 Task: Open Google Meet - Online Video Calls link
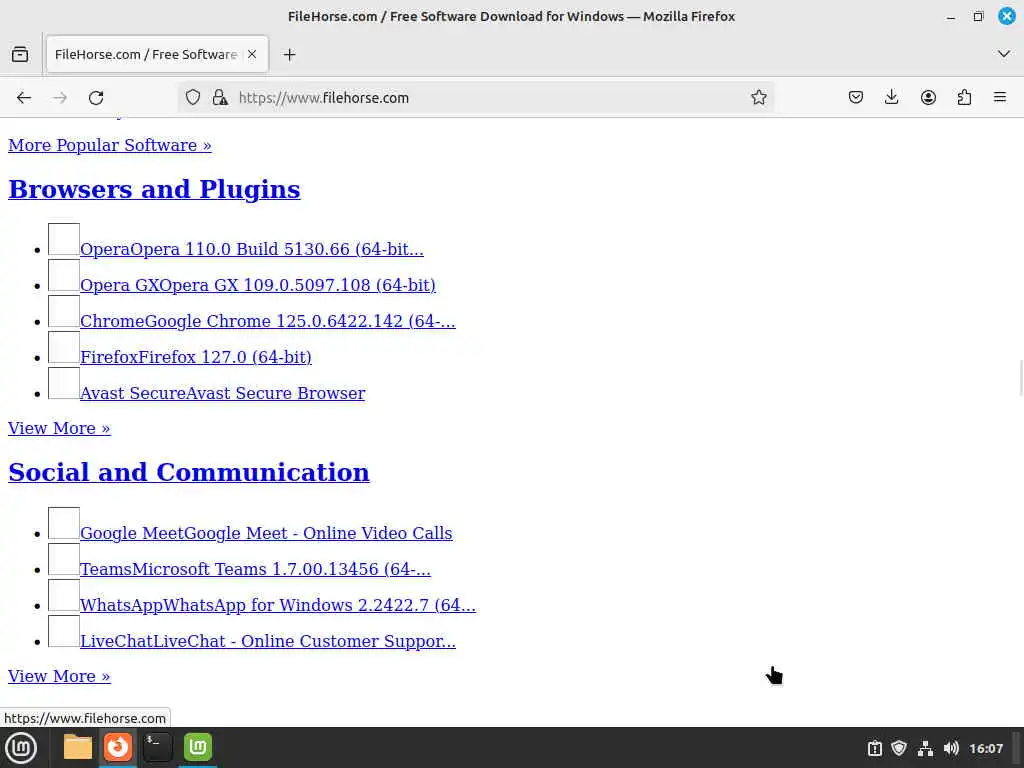(266, 533)
